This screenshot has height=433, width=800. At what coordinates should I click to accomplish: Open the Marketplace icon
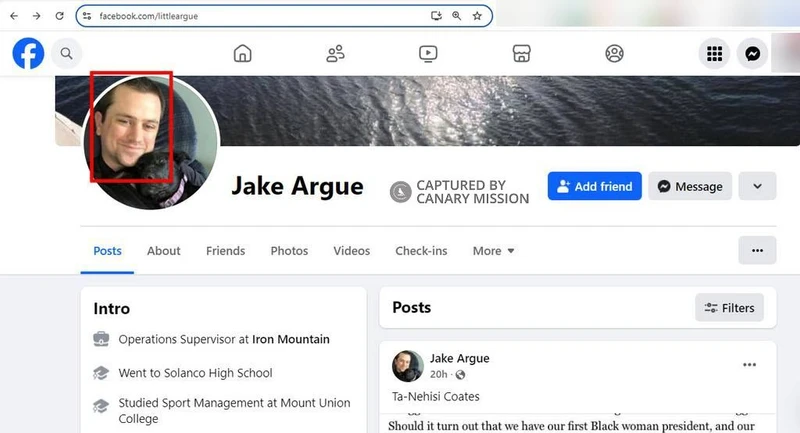pyautogui.click(x=521, y=54)
